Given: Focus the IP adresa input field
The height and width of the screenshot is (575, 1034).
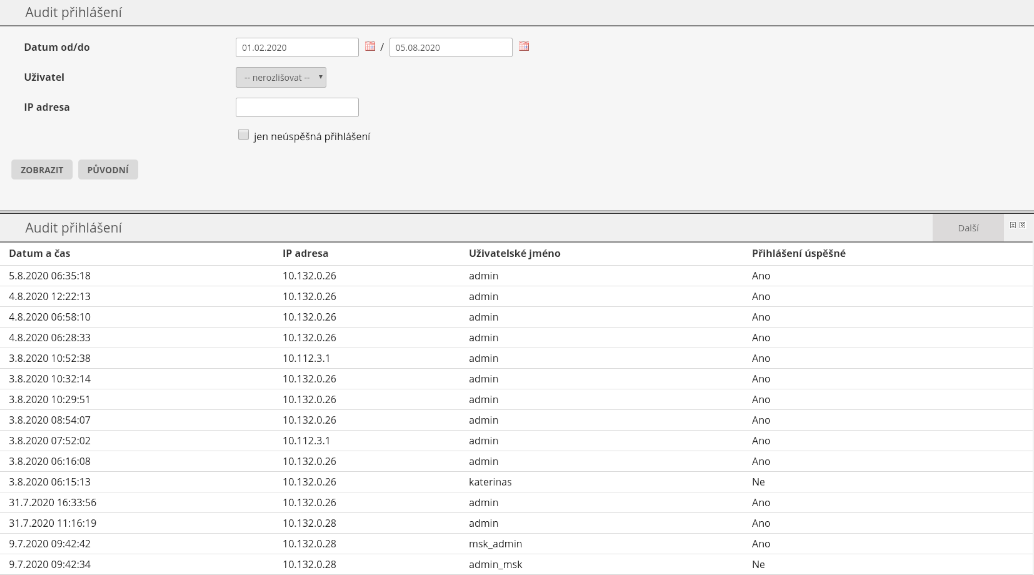Looking at the screenshot, I should coord(297,107).
